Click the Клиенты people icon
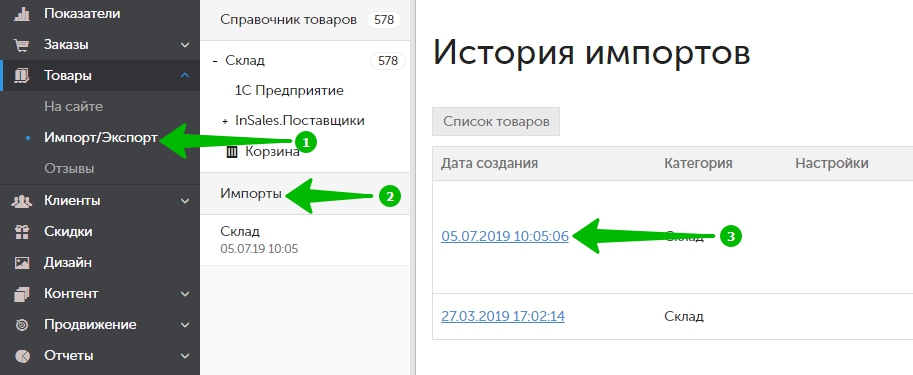 click(22, 201)
